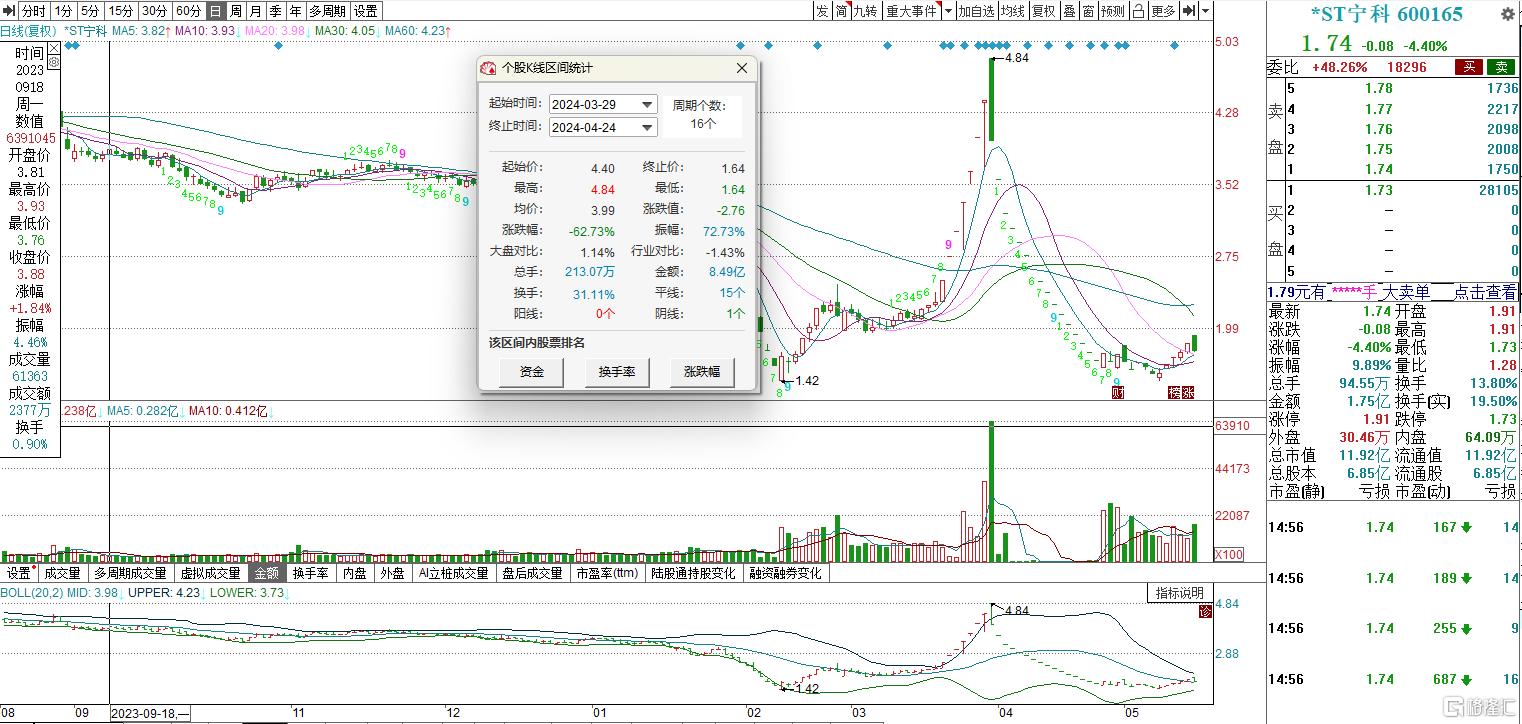1522x724 pixels.
Task: Click the lock icon in chart toolbar
Action: tap(1138, 11)
